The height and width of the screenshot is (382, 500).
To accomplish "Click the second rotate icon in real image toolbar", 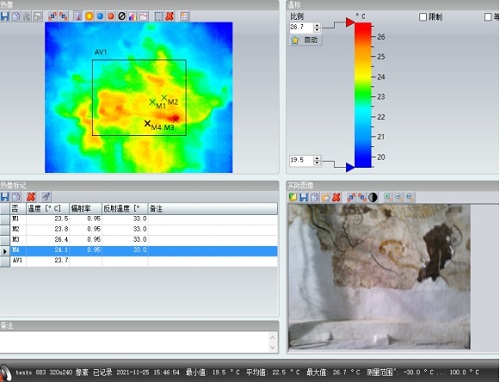I will click(x=362, y=197).
